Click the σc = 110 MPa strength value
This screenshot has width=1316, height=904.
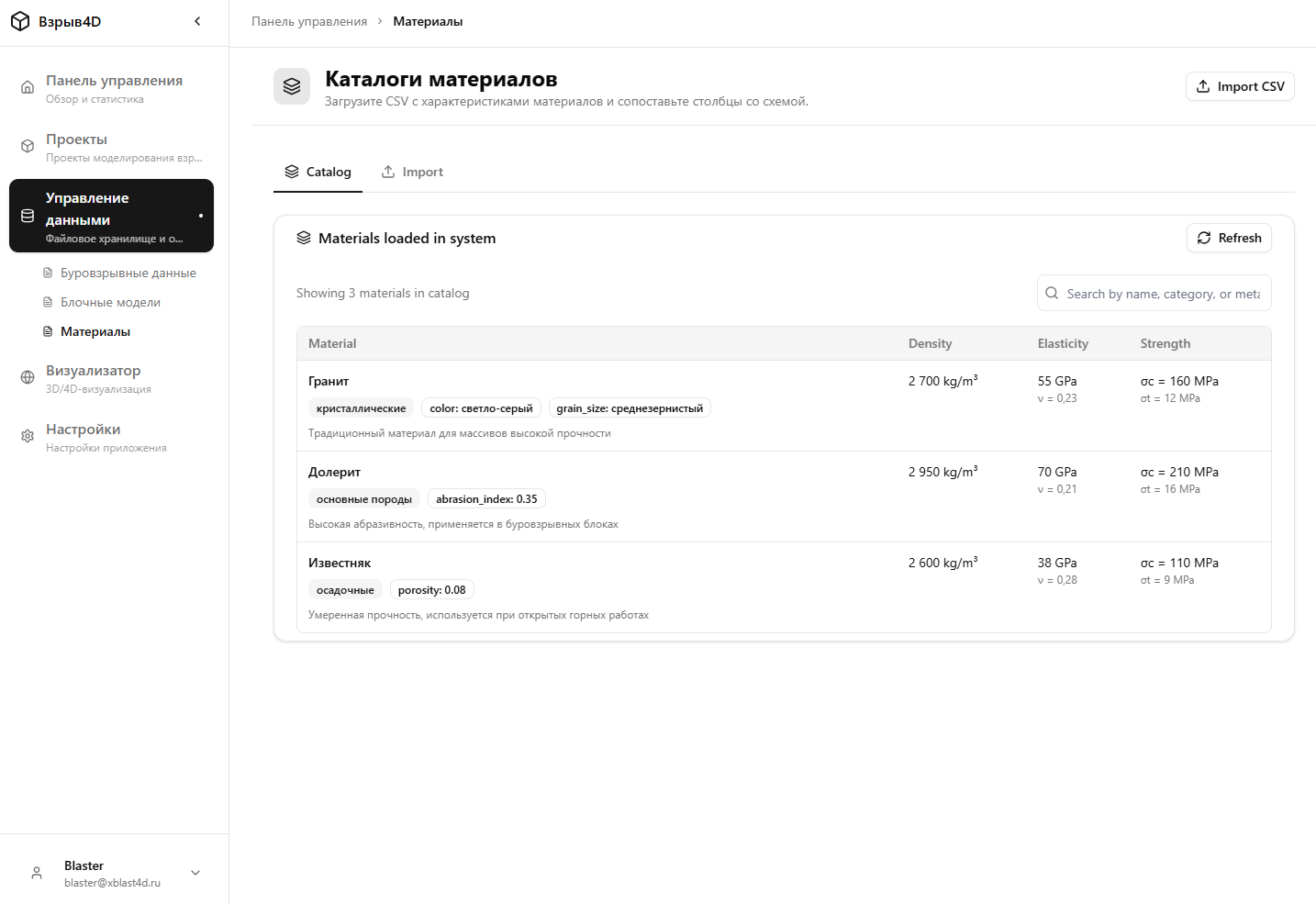(x=1179, y=563)
